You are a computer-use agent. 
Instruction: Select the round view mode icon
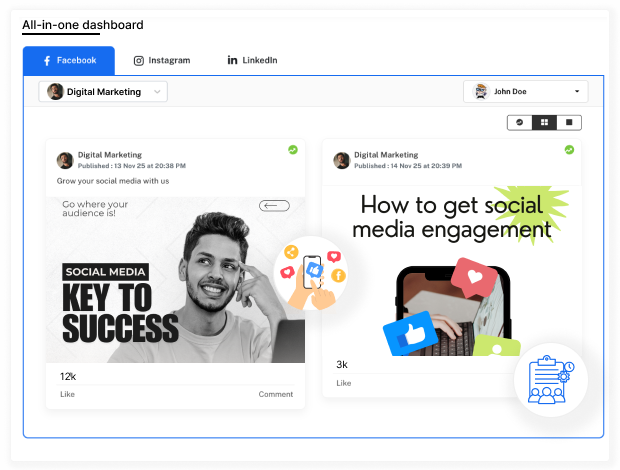(x=520, y=123)
